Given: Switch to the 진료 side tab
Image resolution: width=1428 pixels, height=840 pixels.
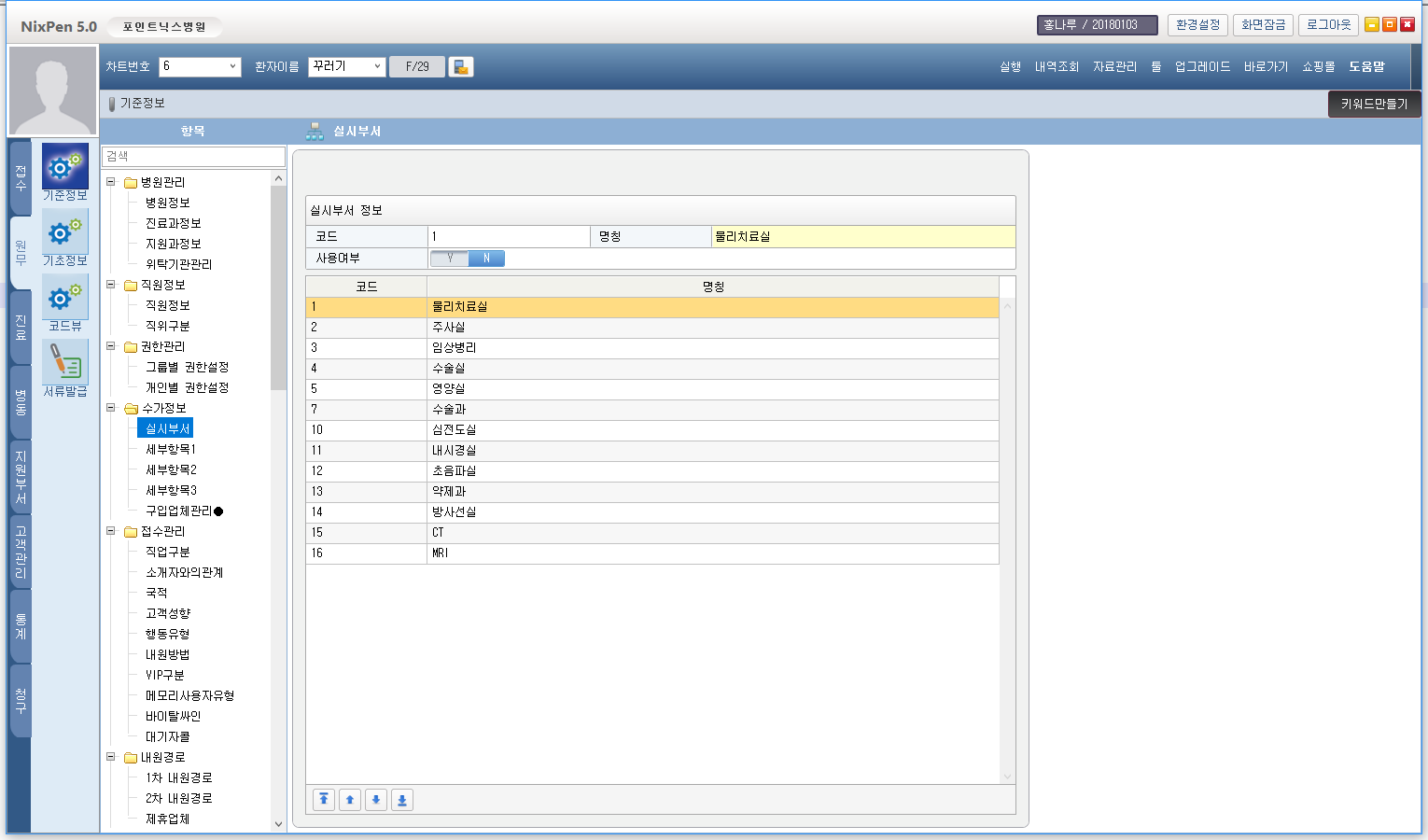Looking at the screenshot, I should pos(20,327).
